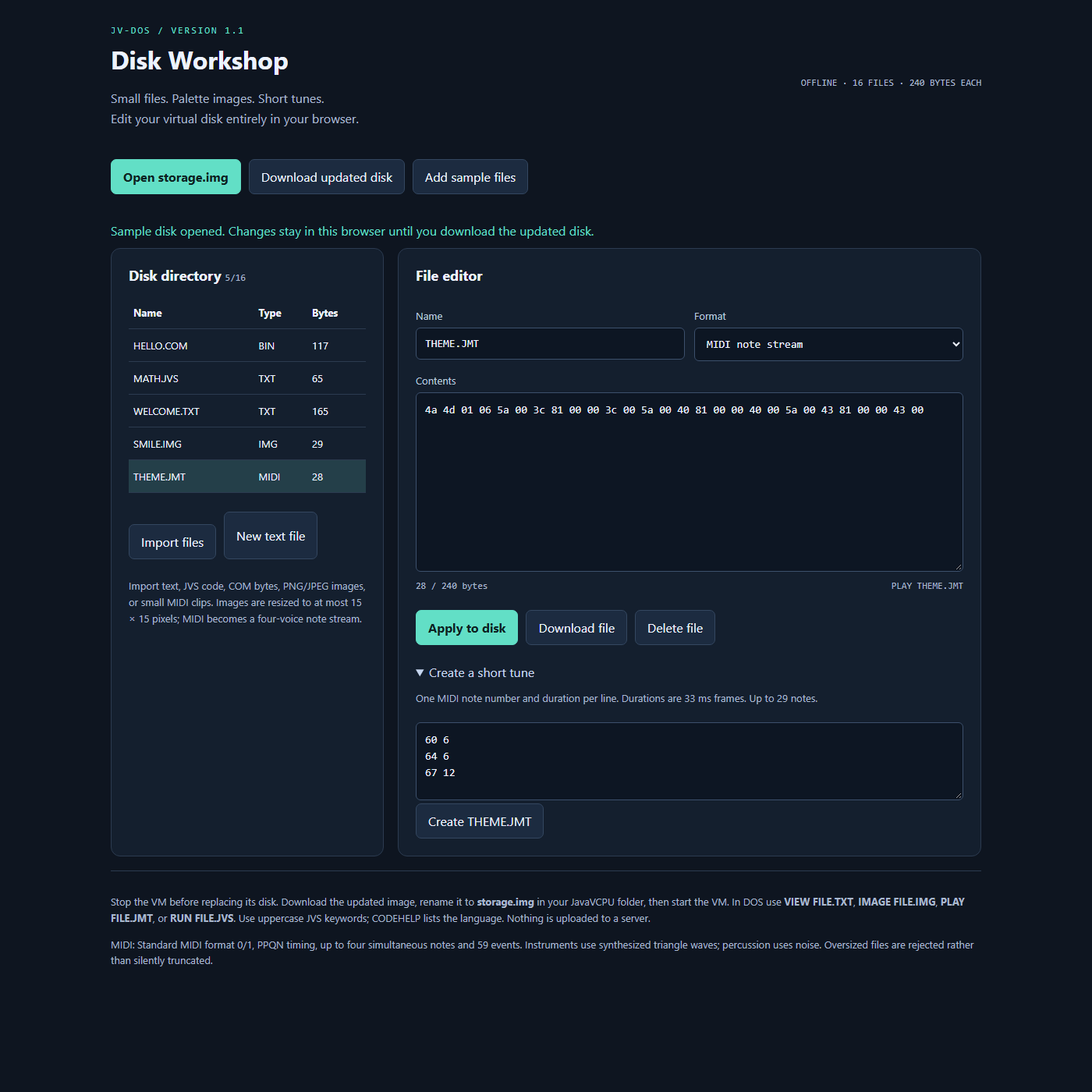Click the Create THEME.JMT button

[x=480, y=821]
